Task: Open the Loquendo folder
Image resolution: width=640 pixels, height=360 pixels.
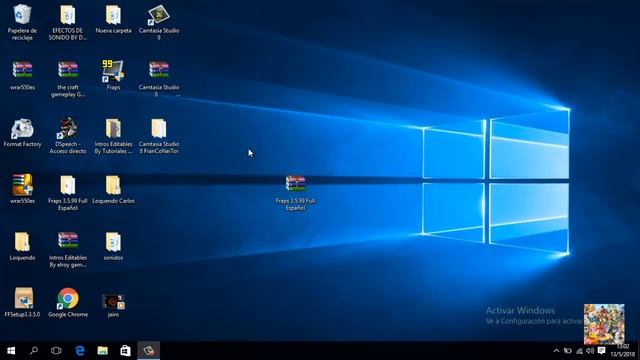Action: (x=22, y=246)
